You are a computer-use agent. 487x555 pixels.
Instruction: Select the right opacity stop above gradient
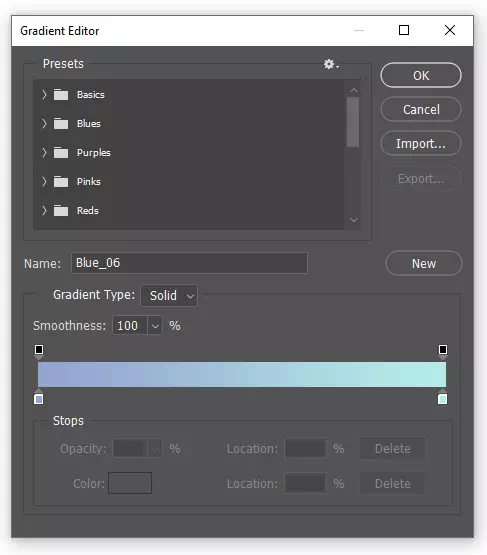[x=443, y=351]
